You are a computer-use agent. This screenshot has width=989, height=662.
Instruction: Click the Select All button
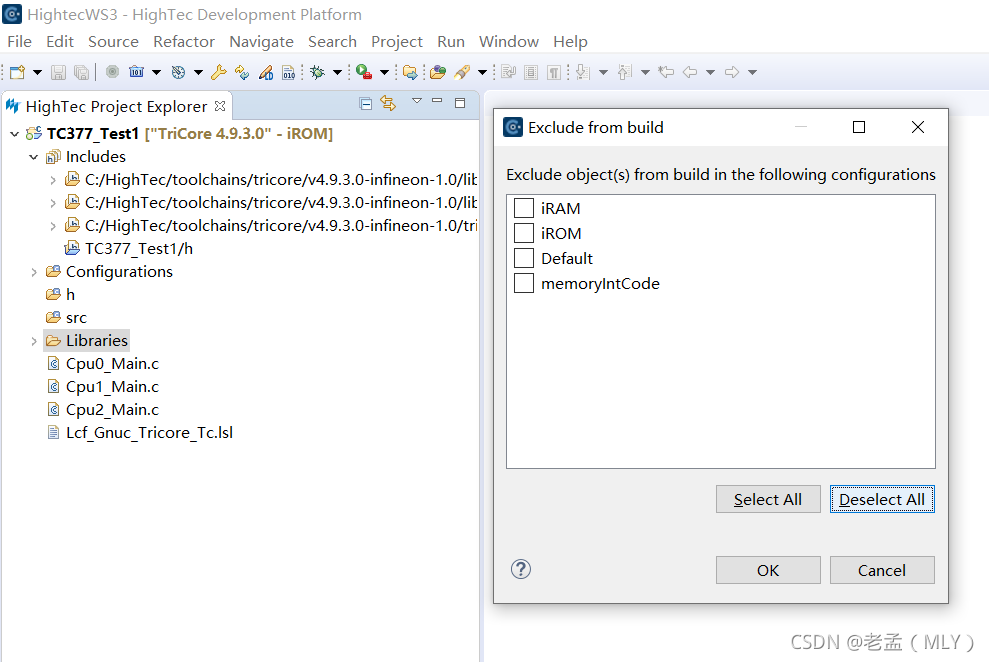768,499
